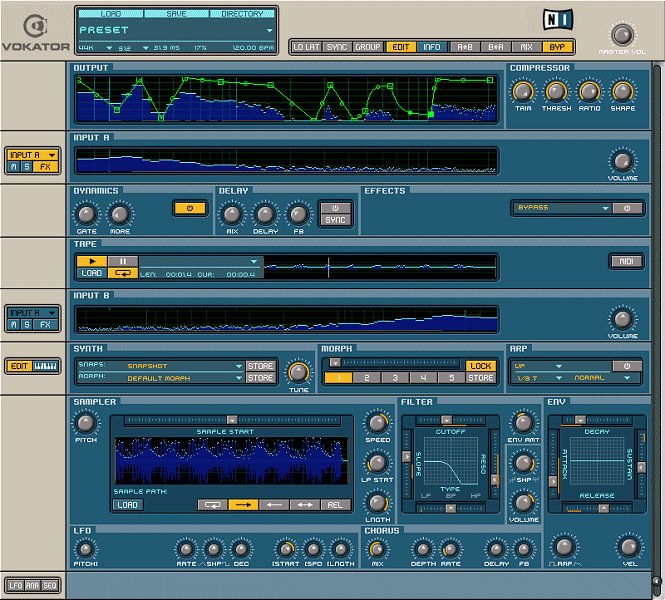The height and width of the screenshot is (600, 665).
Task: Toggle the Morph LOCK button
Action: click(481, 366)
